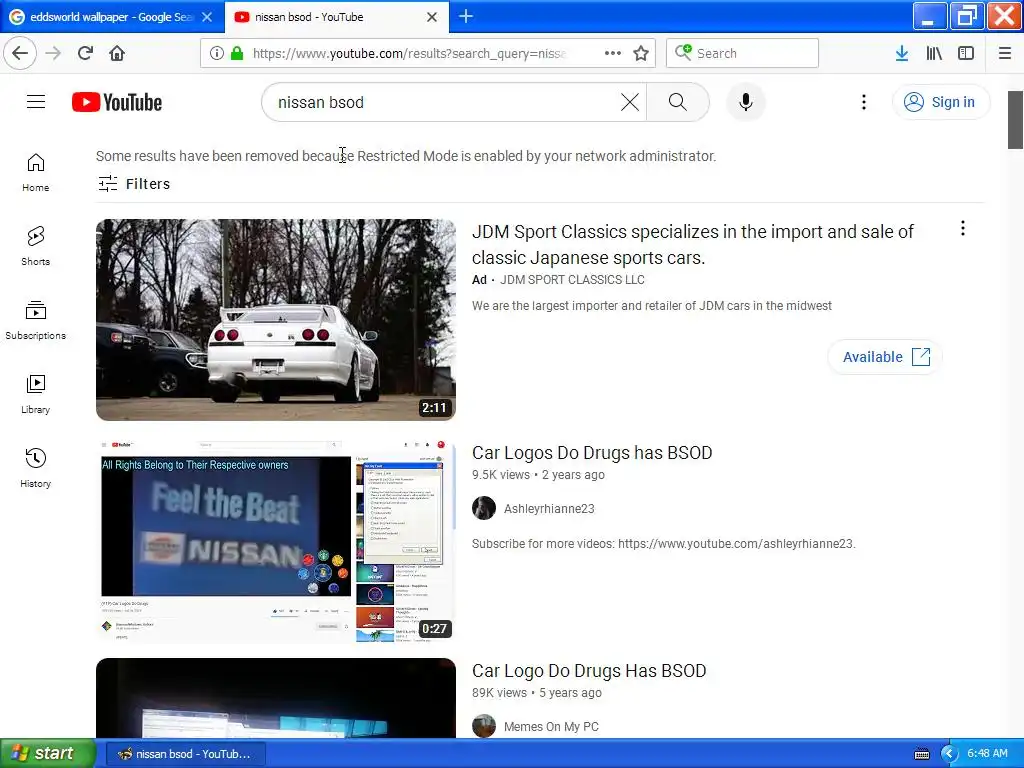Viewport: 1024px width, 768px height.
Task: Search with your voice microphone button
Action: [746, 102]
